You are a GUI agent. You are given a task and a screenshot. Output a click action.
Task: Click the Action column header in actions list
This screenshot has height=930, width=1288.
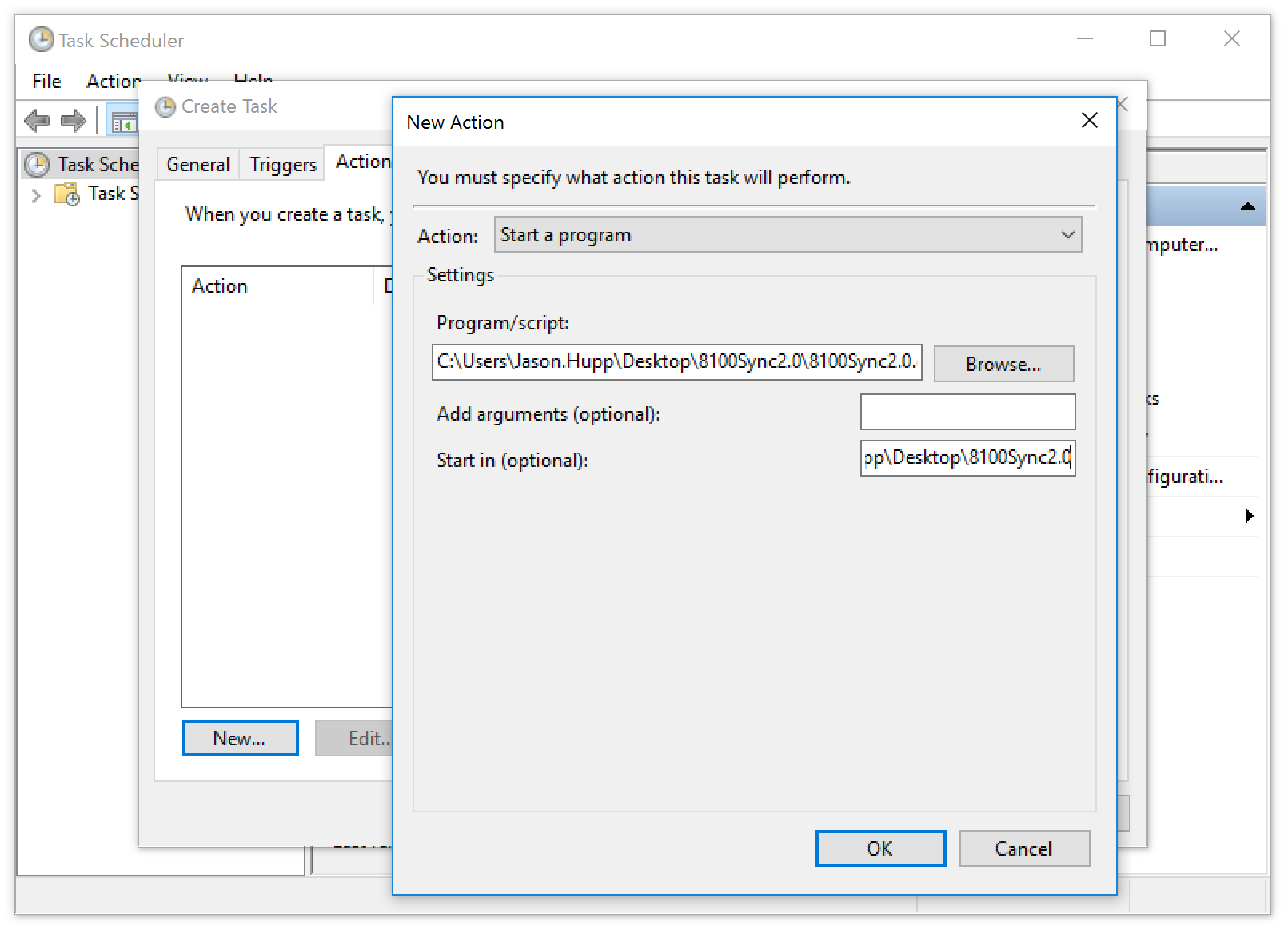click(x=277, y=286)
